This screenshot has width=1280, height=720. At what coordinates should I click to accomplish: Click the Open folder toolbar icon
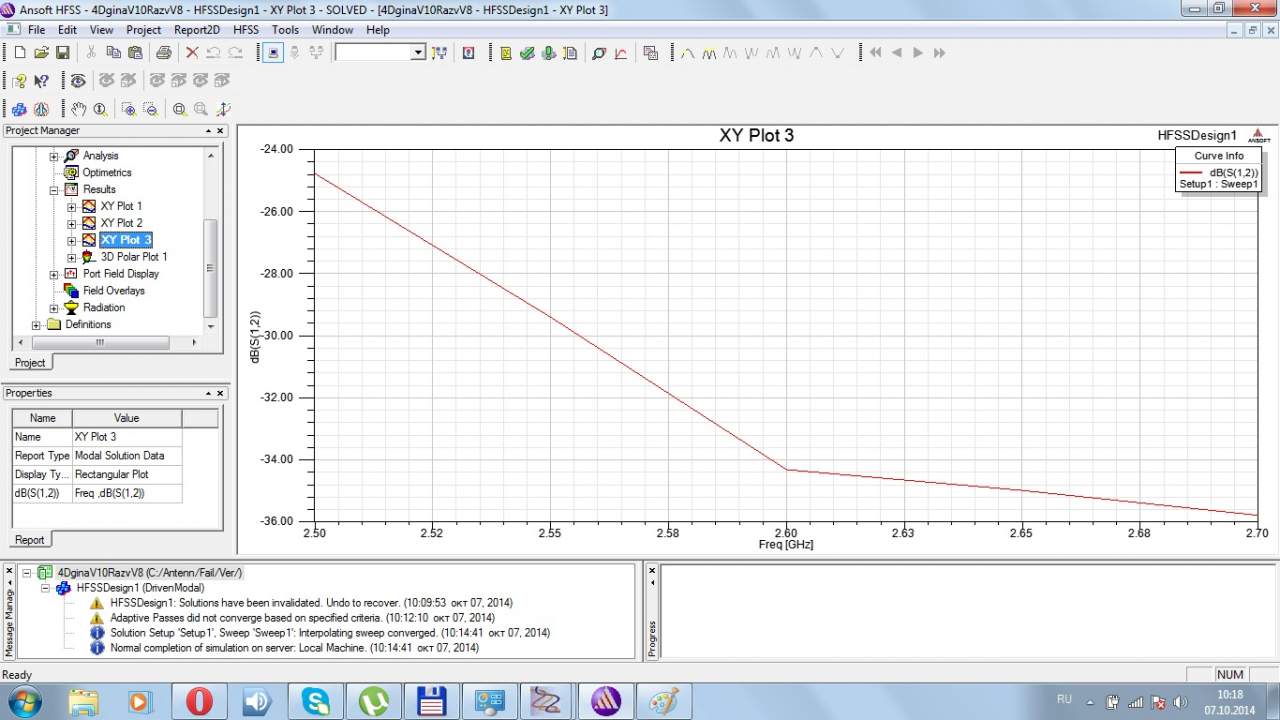41,53
